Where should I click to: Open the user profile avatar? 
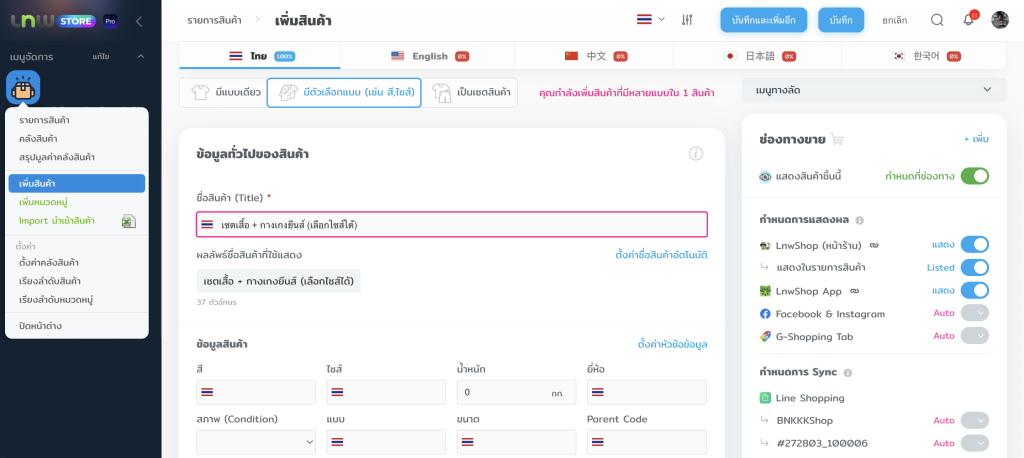[x=1000, y=20]
